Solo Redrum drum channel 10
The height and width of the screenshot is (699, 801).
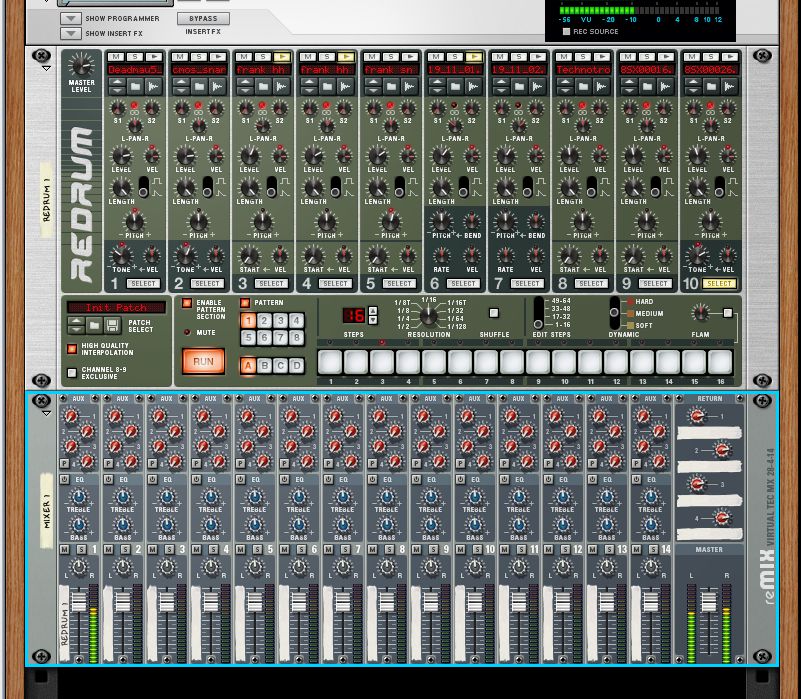(711, 57)
